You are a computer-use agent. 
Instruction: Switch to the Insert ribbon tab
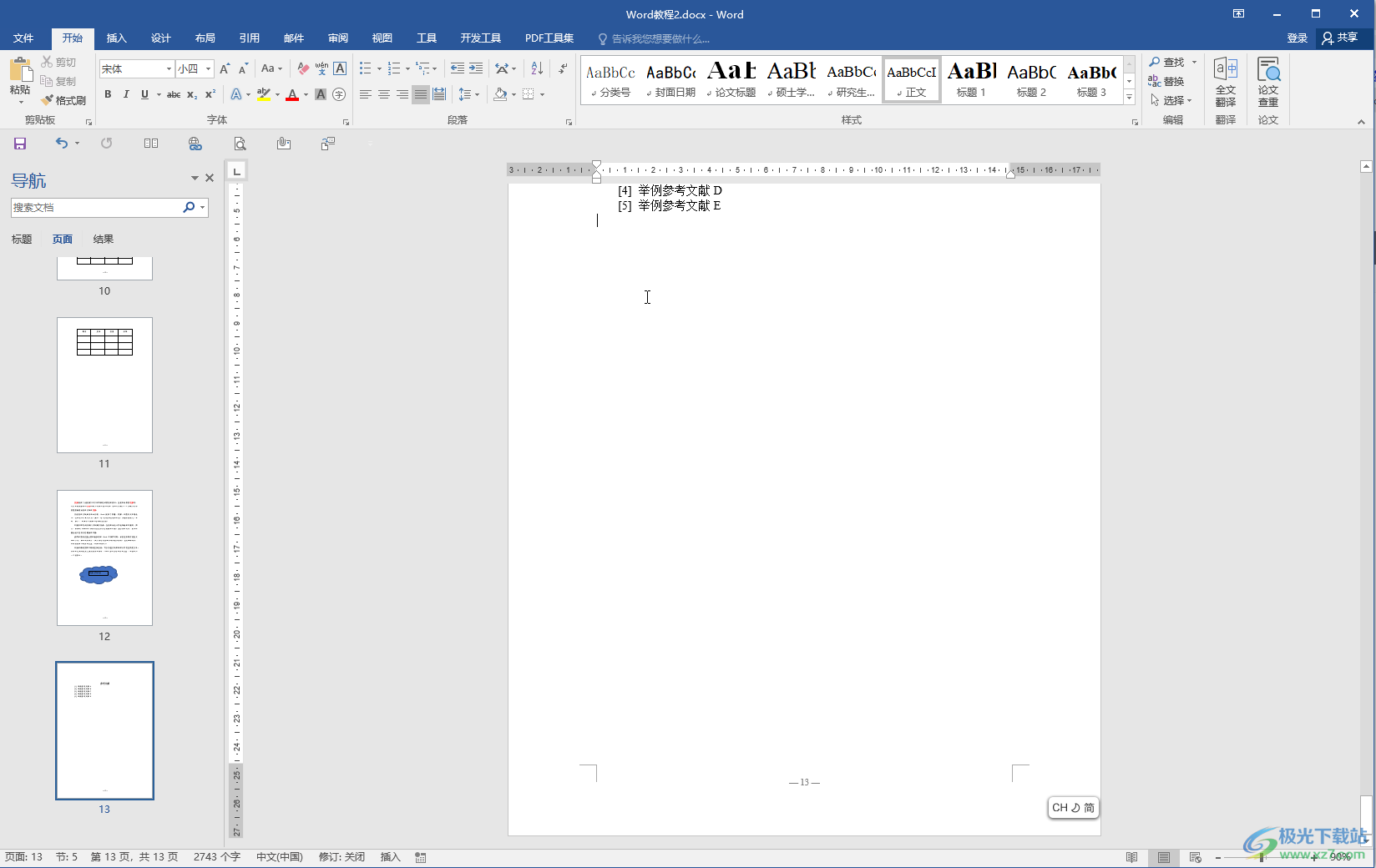pos(117,38)
